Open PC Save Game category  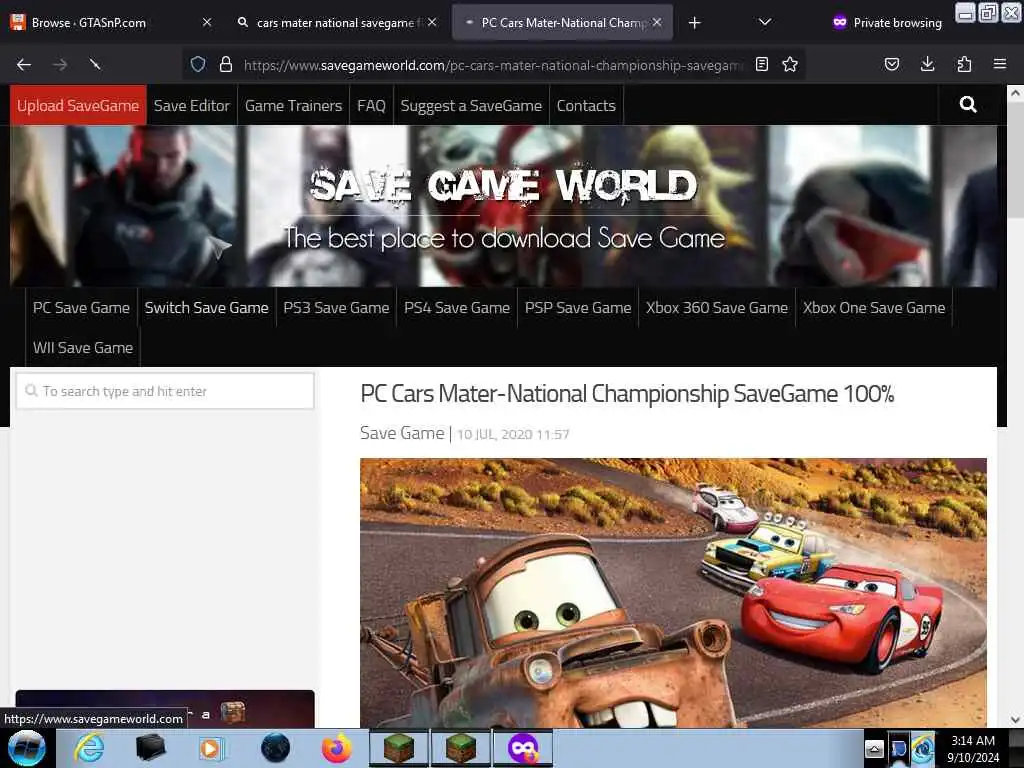click(x=82, y=308)
